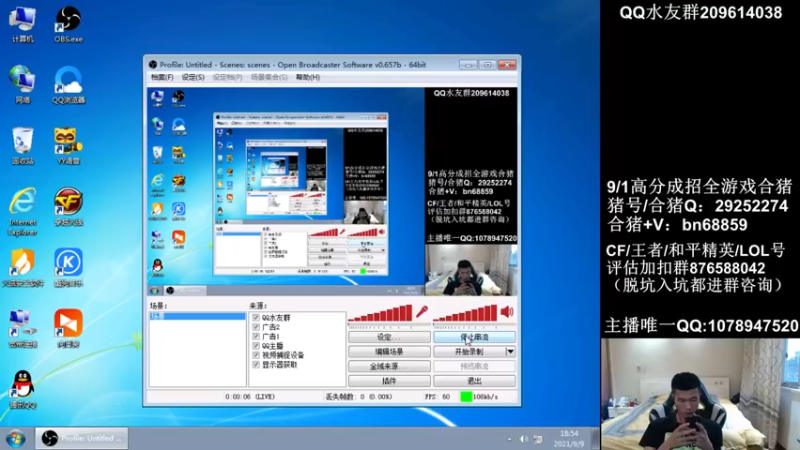This screenshot has height=450, width=800.
Task: Click 停止串流 to stop streaming
Action: pos(474,337)
